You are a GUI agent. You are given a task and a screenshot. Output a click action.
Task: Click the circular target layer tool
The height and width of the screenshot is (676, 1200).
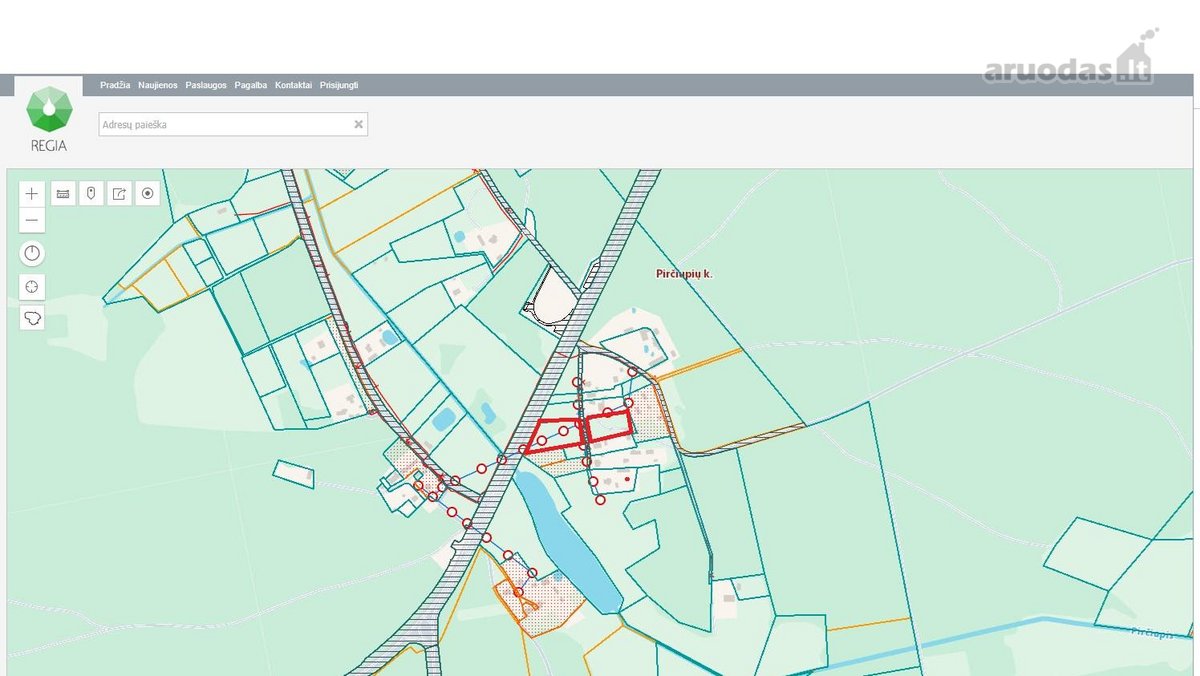coord(148,194)
